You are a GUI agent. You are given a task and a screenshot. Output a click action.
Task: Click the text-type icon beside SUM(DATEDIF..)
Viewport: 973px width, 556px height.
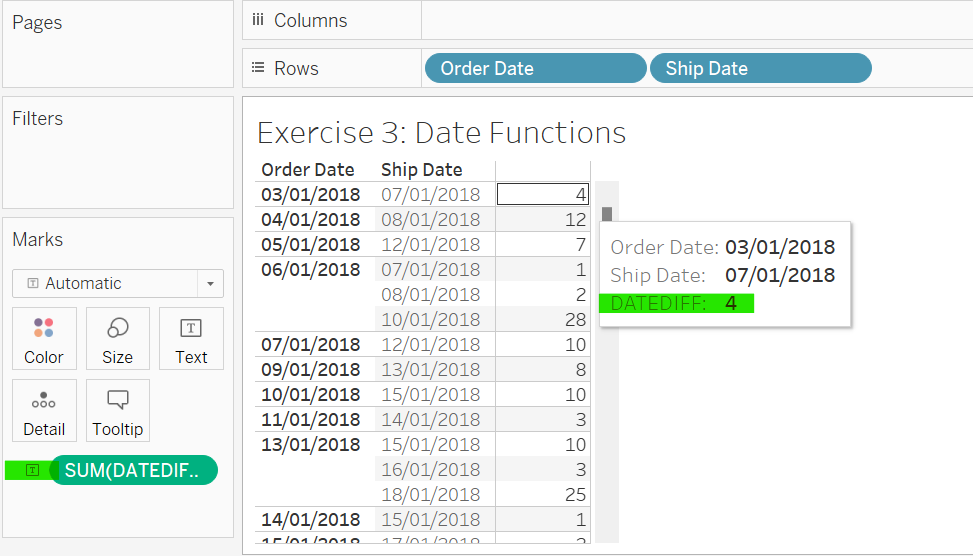[x=33, y=470]
